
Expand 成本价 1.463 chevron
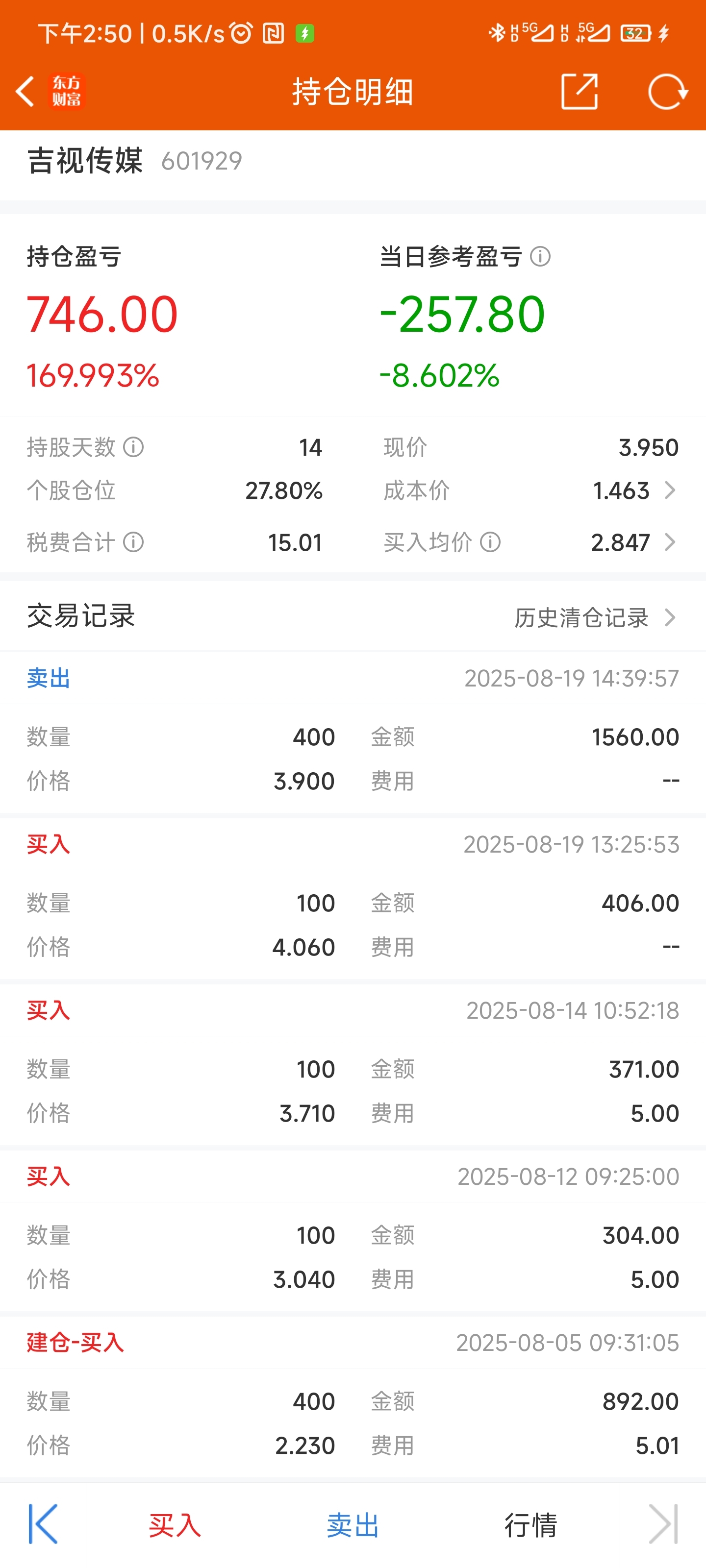669,490
